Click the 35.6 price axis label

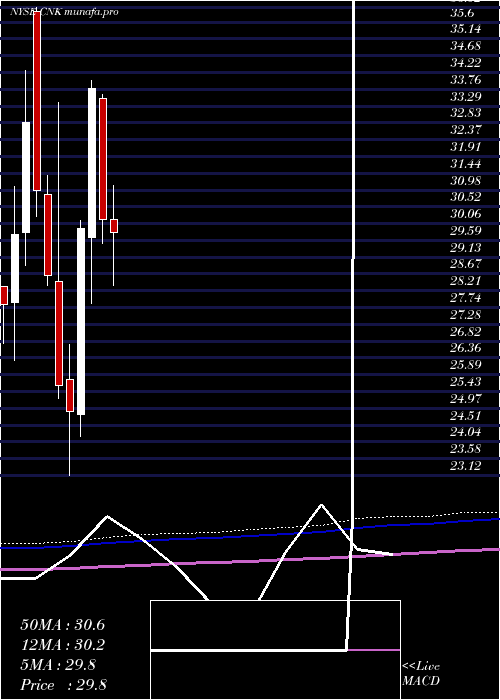462,13
